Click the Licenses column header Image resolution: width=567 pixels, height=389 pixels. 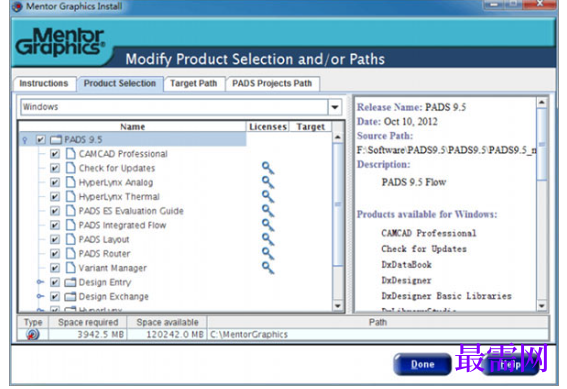pos(268,127)
